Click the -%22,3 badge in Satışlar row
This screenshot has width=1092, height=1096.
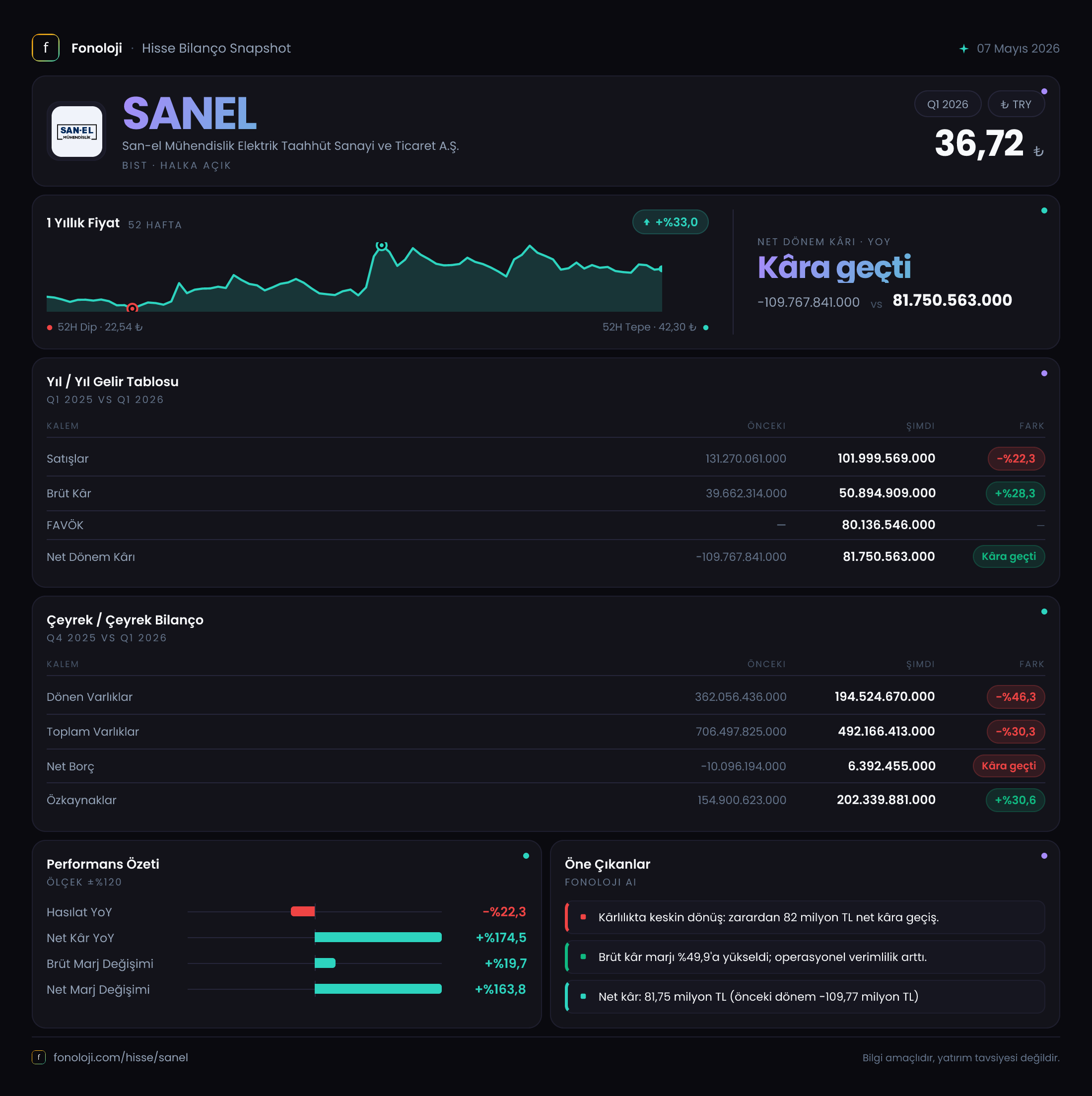(x=1016, y=458)
